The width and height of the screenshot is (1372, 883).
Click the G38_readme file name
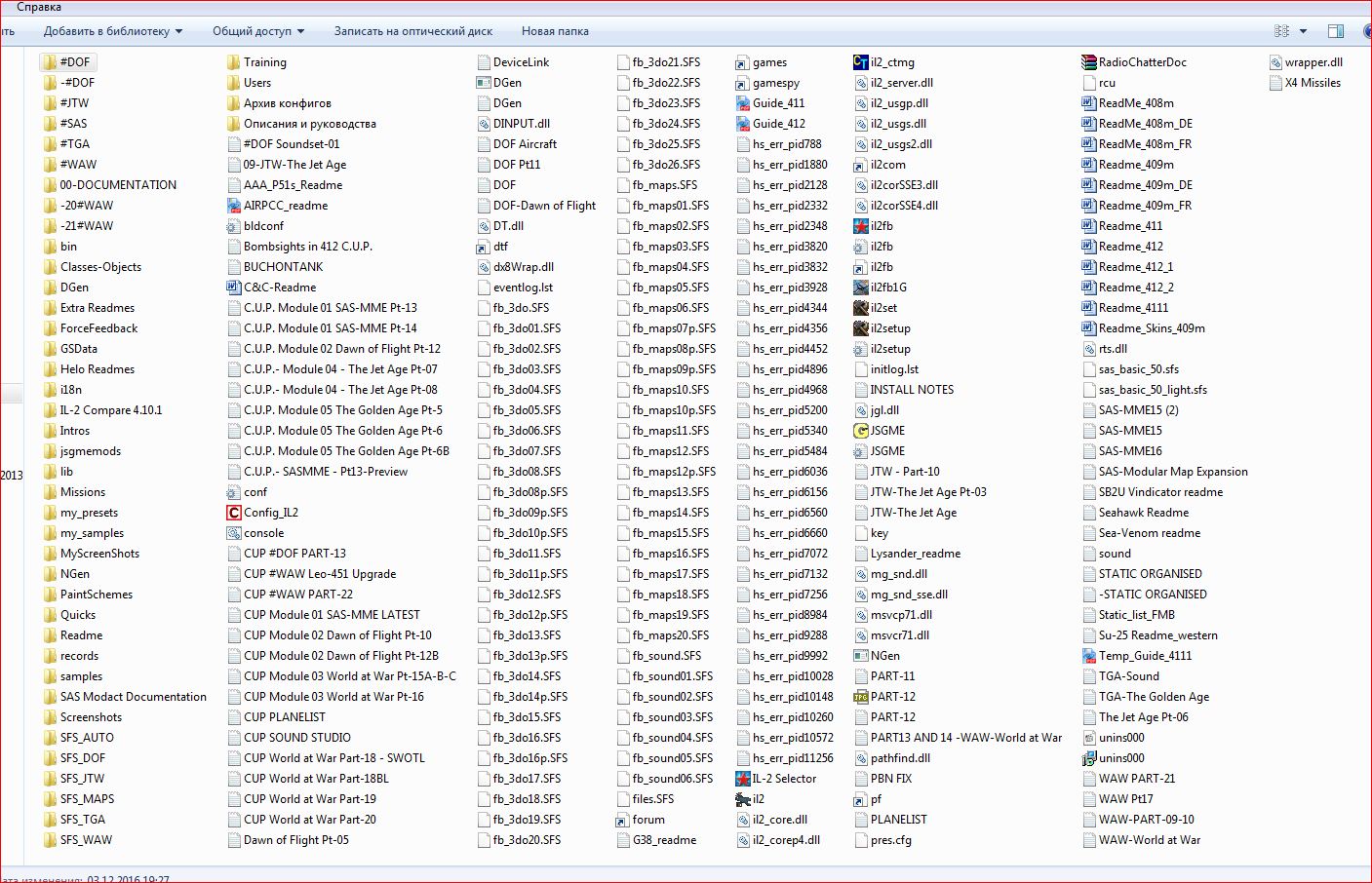(665, 840)
